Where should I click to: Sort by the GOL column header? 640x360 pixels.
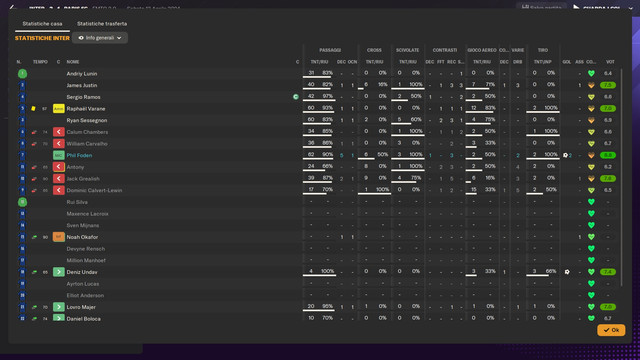pyautogui.click(x=567, y=62)
